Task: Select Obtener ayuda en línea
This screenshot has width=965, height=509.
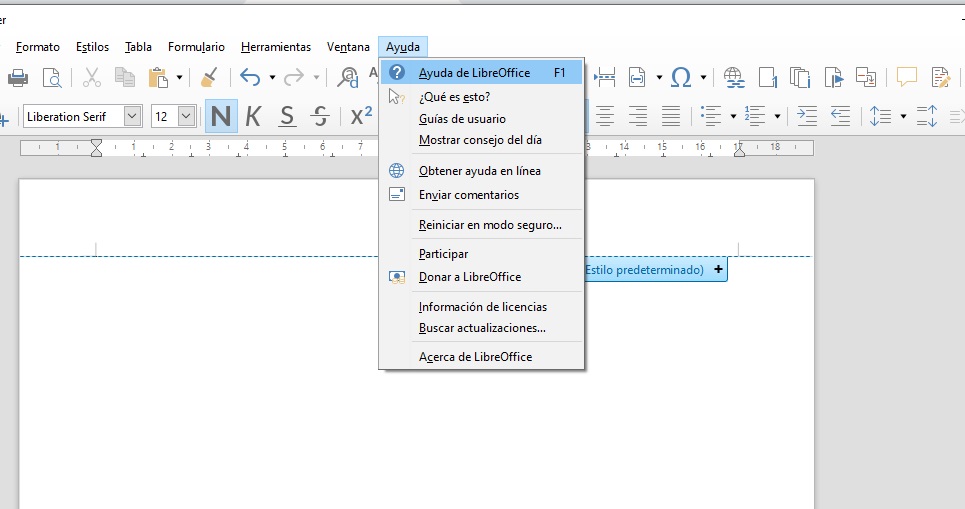Action: point(481,170)
